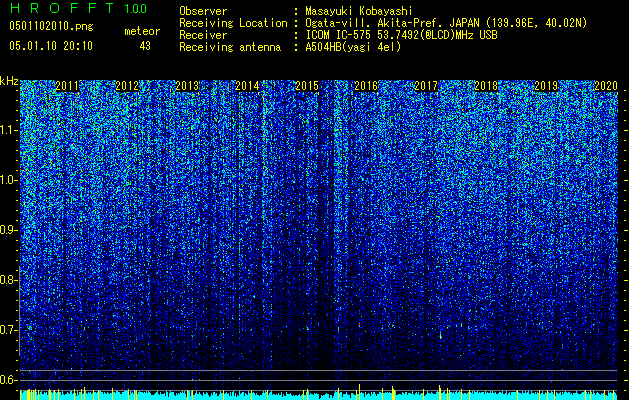Click the red echo spot near 2016
Image resolution: width=629 pixels, height=400 pixels.
359,324
